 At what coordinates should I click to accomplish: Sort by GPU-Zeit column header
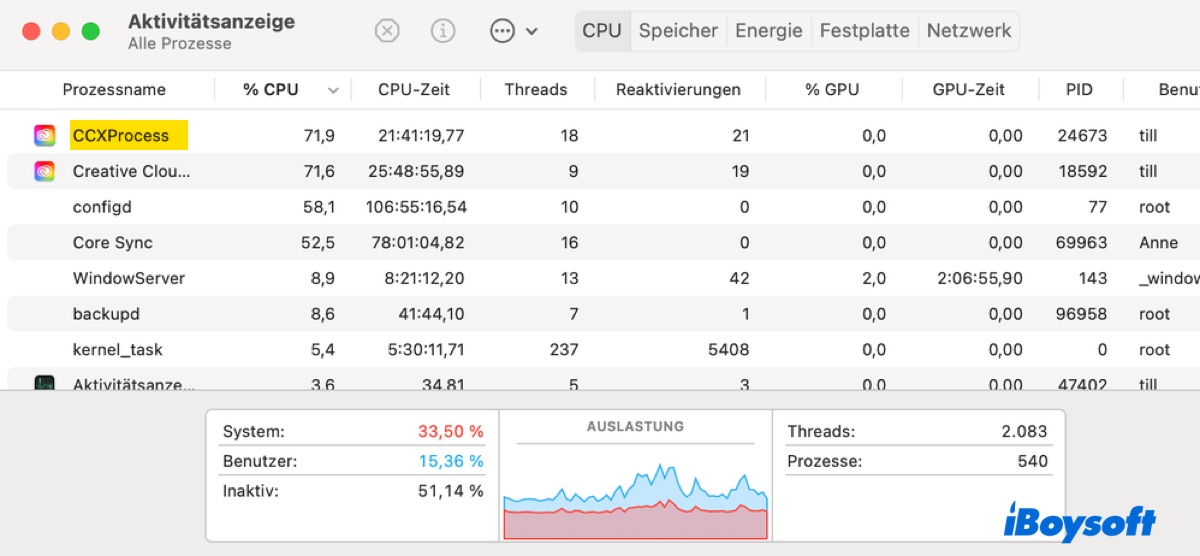[969, 90]
